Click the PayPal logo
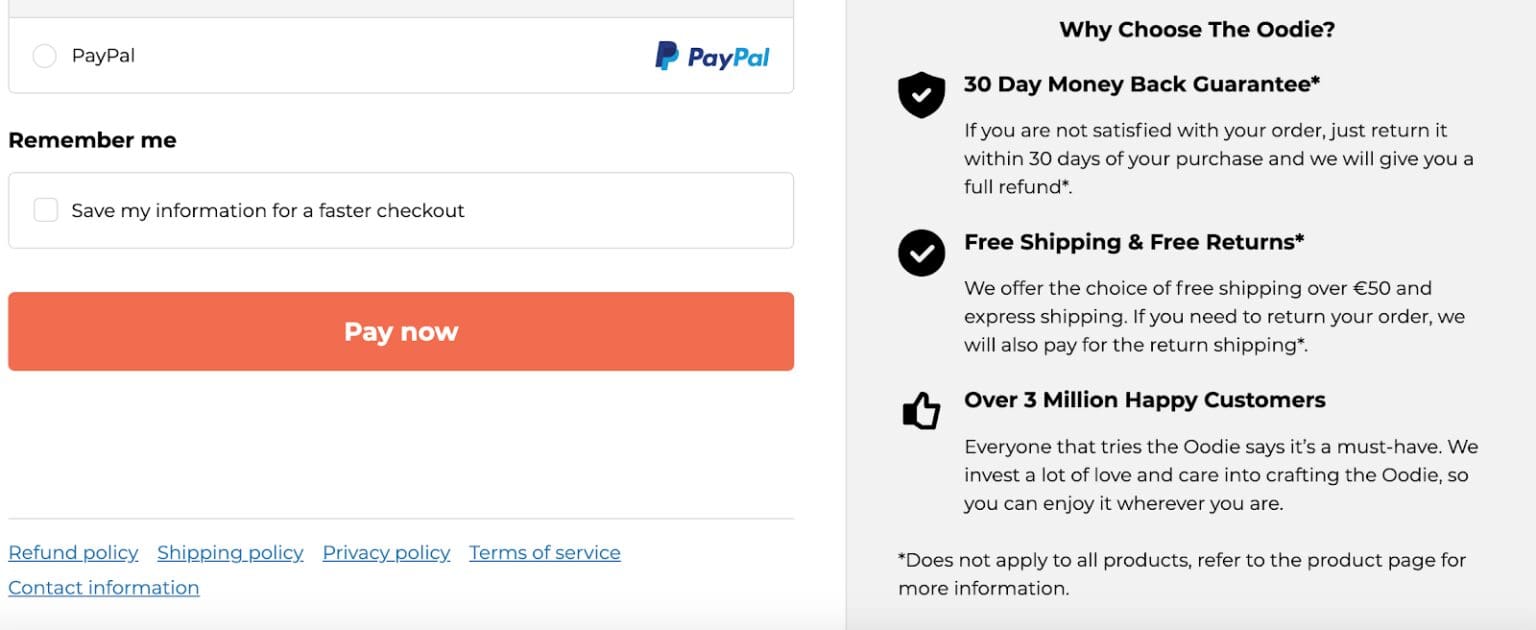 712,57
